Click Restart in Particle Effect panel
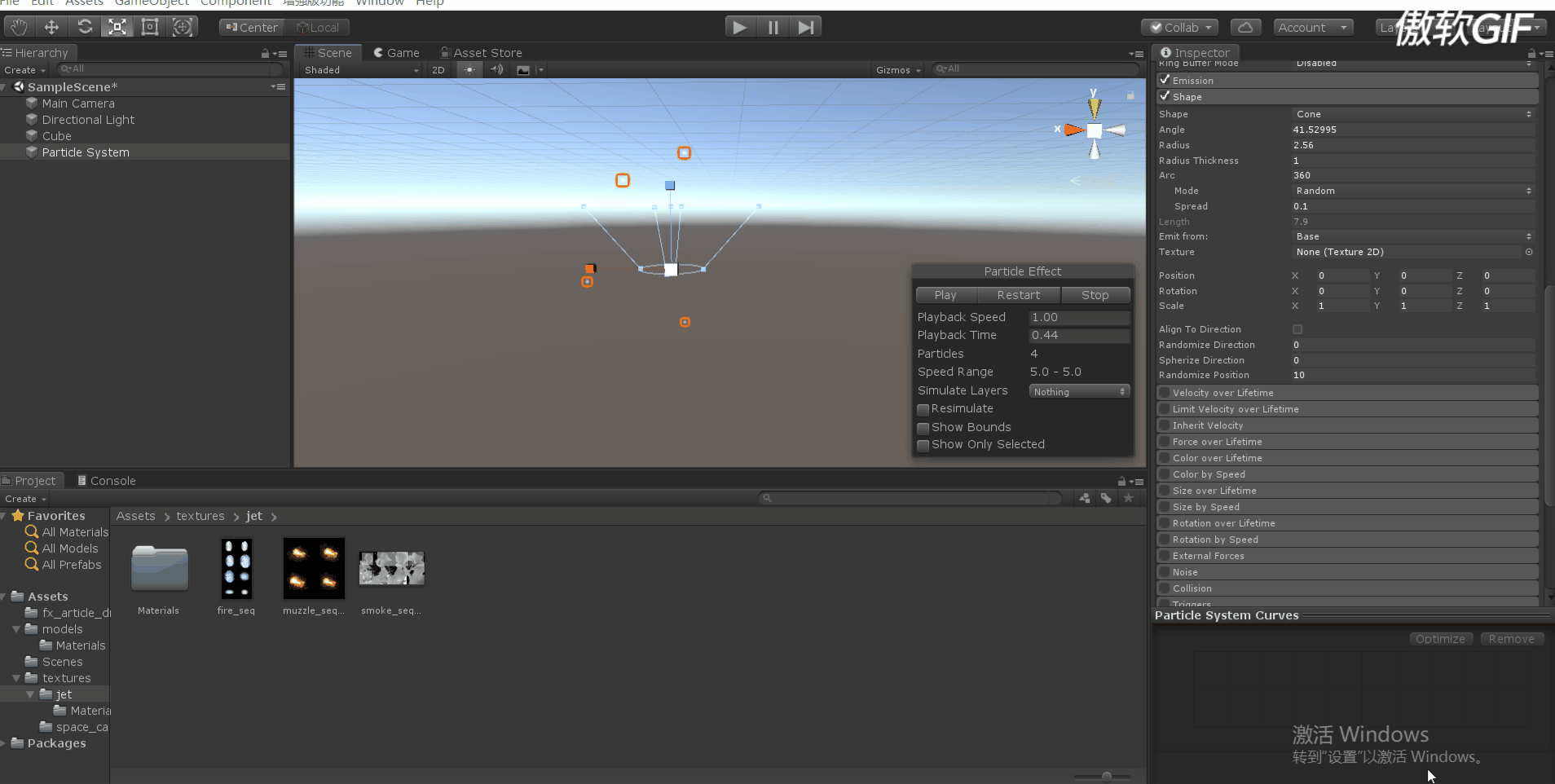 (x=1018, y=295)
